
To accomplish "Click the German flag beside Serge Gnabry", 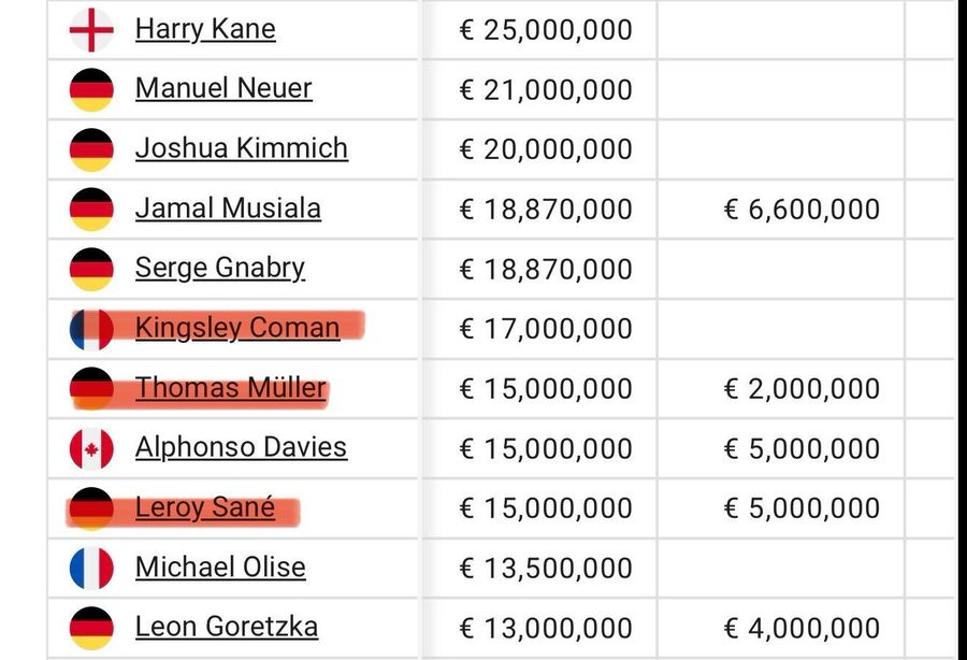I will click(91, 269).
